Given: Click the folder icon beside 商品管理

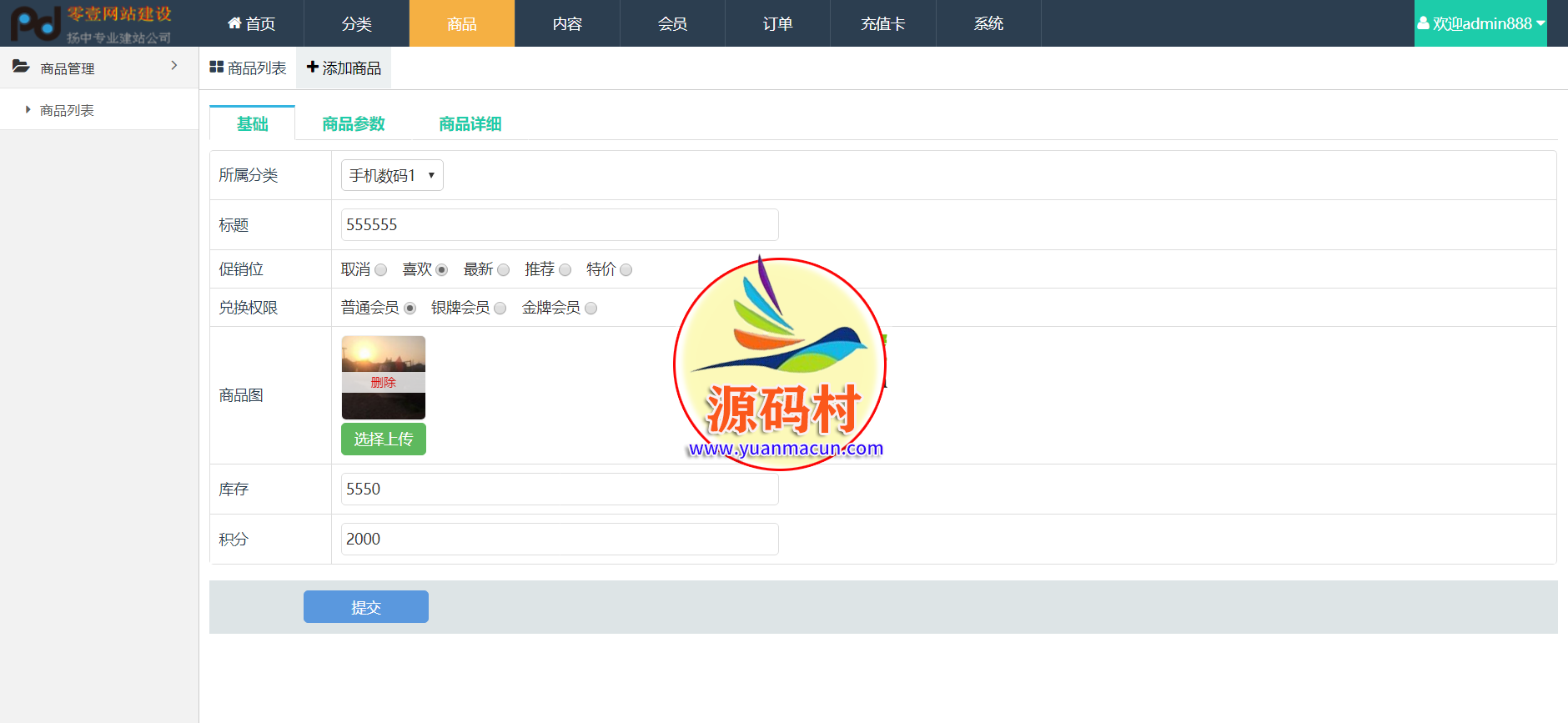Looking at the screenshot, I should point(21,67).
